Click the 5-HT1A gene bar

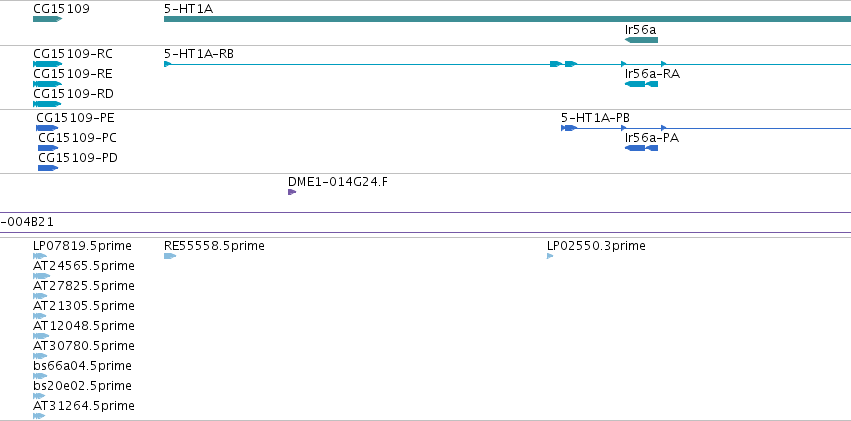click(507, 19)
